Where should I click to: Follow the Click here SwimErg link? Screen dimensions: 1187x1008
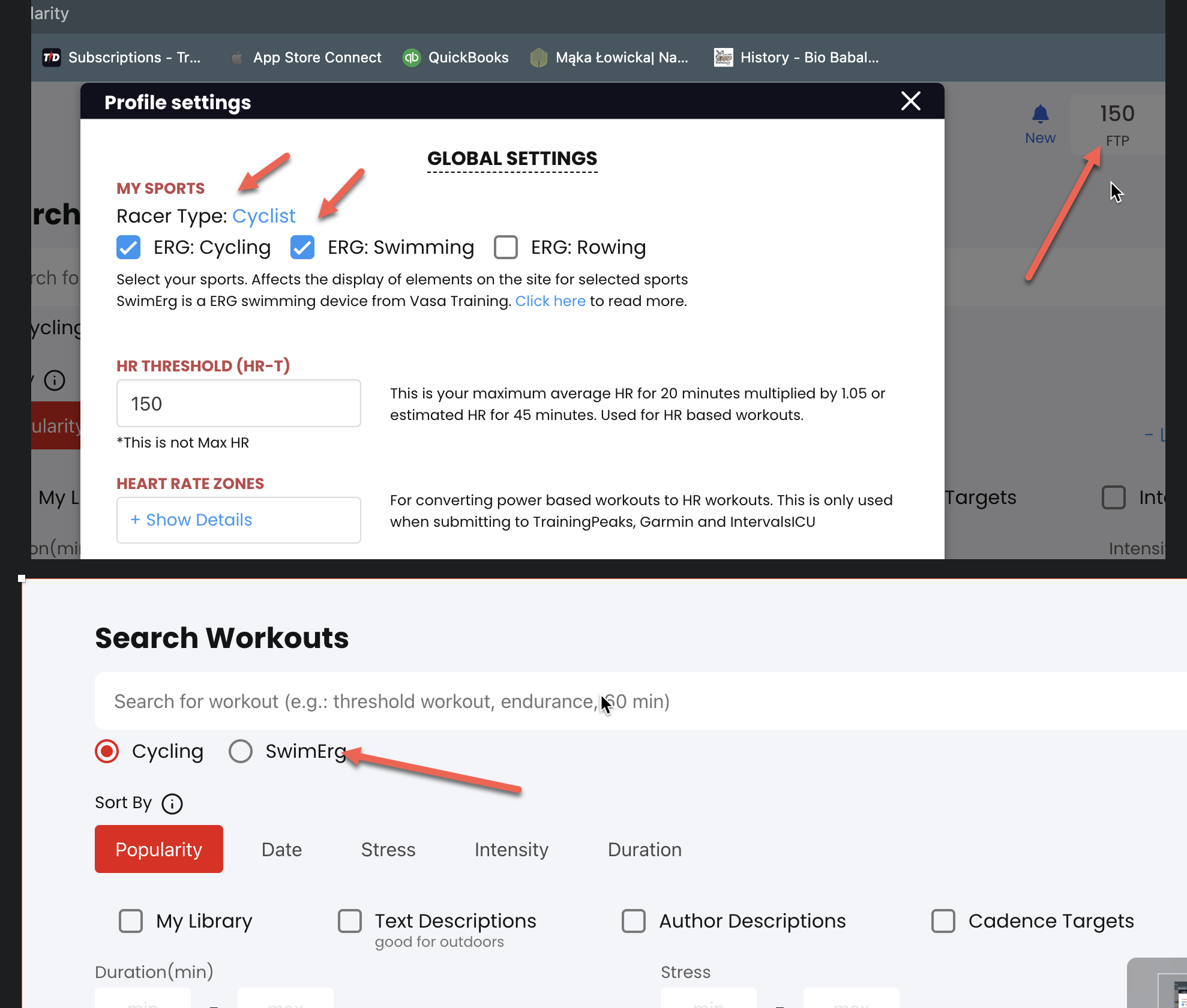coord(550,301)
